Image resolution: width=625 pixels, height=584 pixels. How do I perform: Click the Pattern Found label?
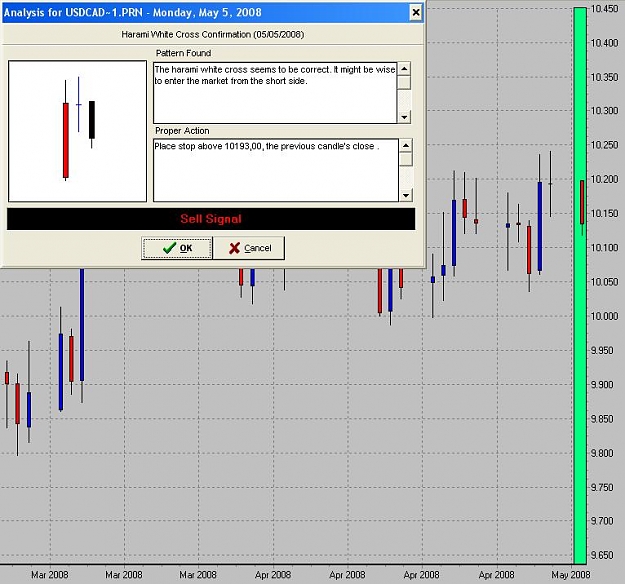(183, 53)
